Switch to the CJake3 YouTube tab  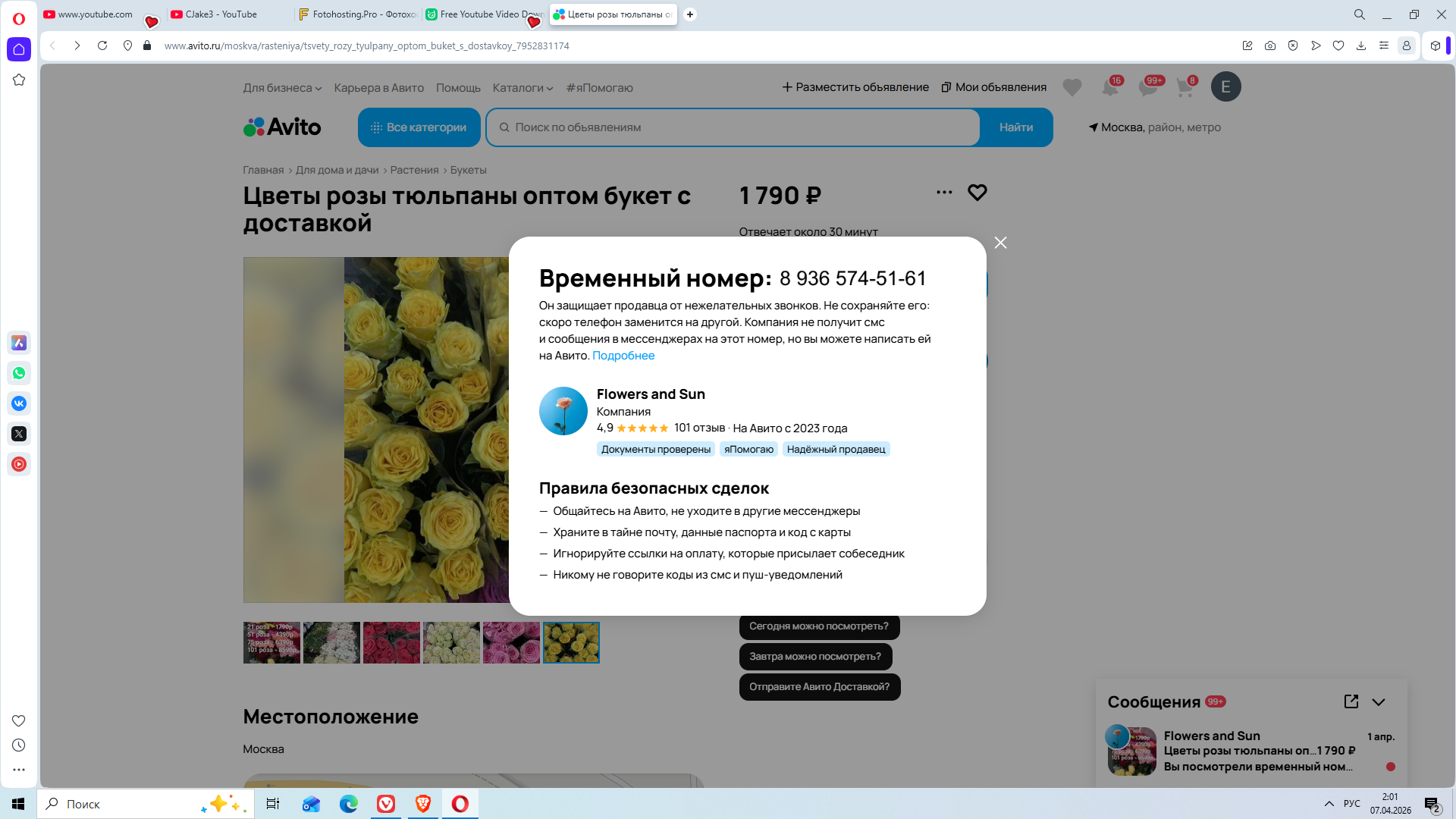221,14
